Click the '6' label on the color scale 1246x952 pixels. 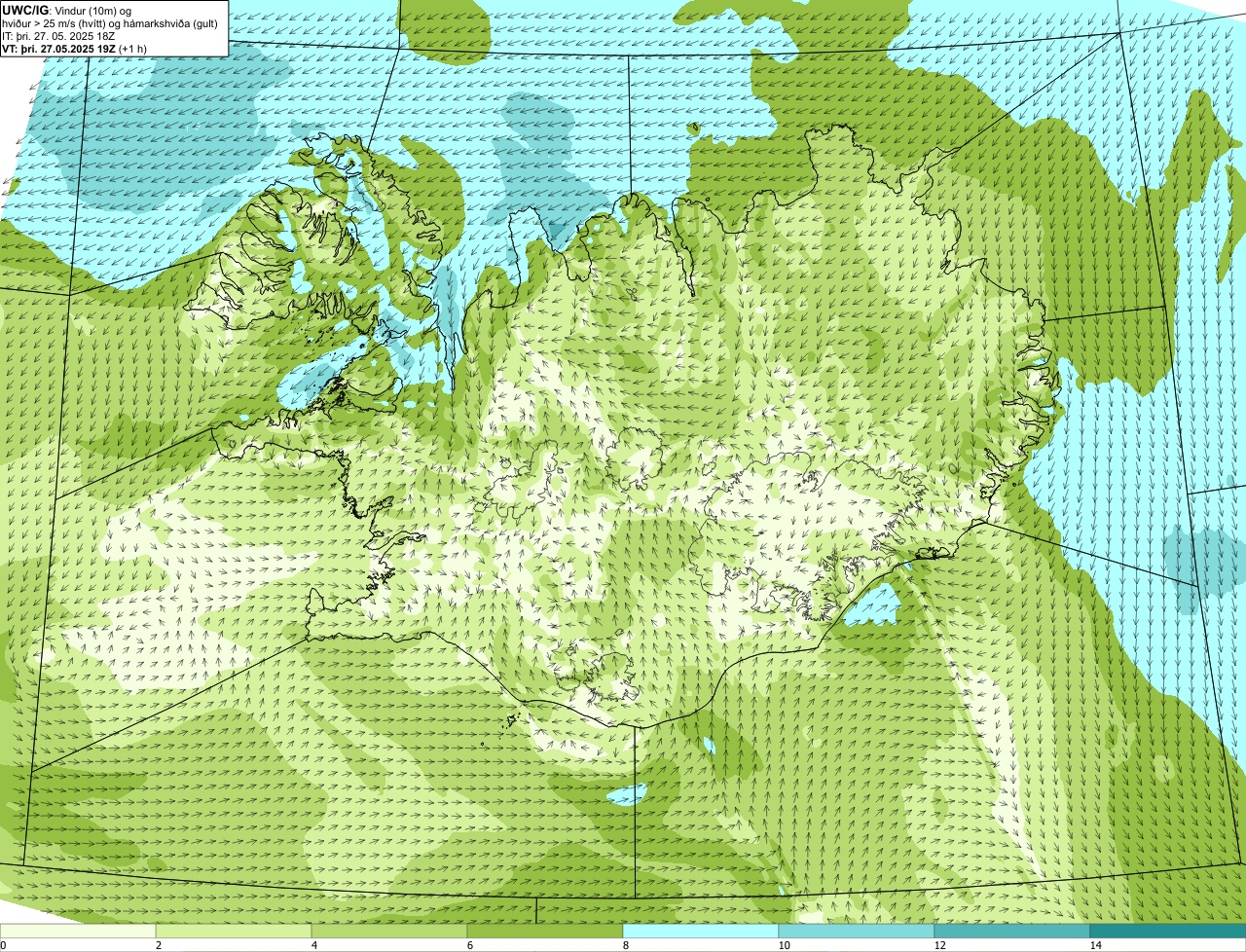coord(469,945)
